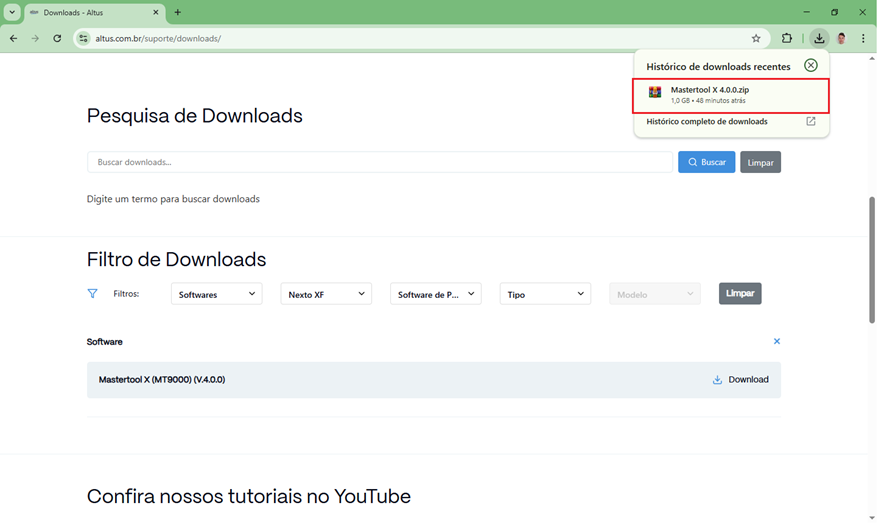The height and width of the screenshot is (525, 884).
Task: Click the blue Buscar button
Action: click(x=706, y=162)
